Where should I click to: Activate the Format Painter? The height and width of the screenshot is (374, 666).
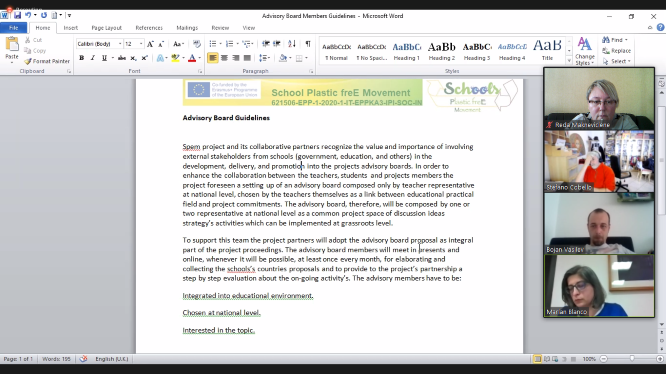click(47, 61)
